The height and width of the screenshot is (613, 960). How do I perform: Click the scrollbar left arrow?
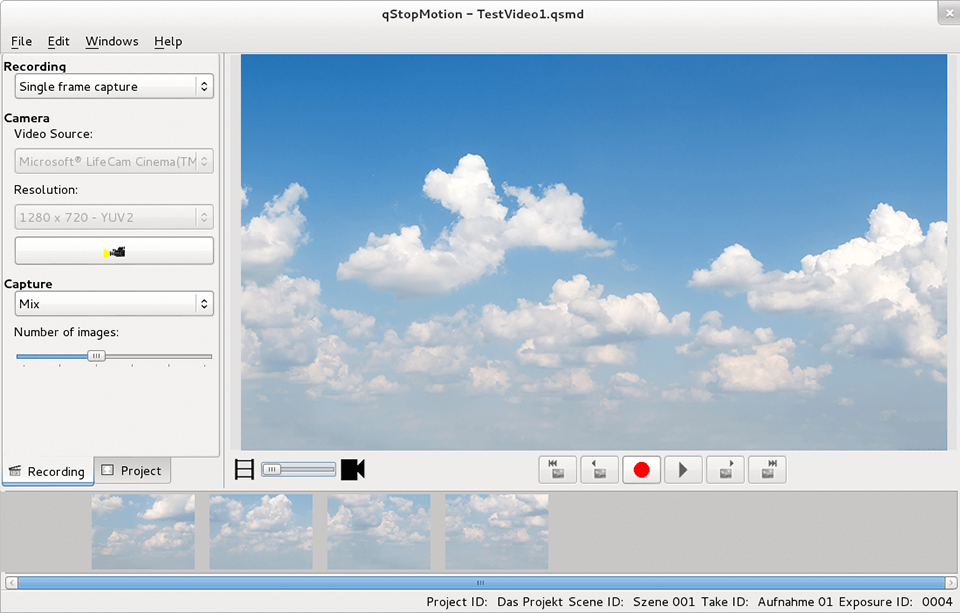tap(11, 582)
